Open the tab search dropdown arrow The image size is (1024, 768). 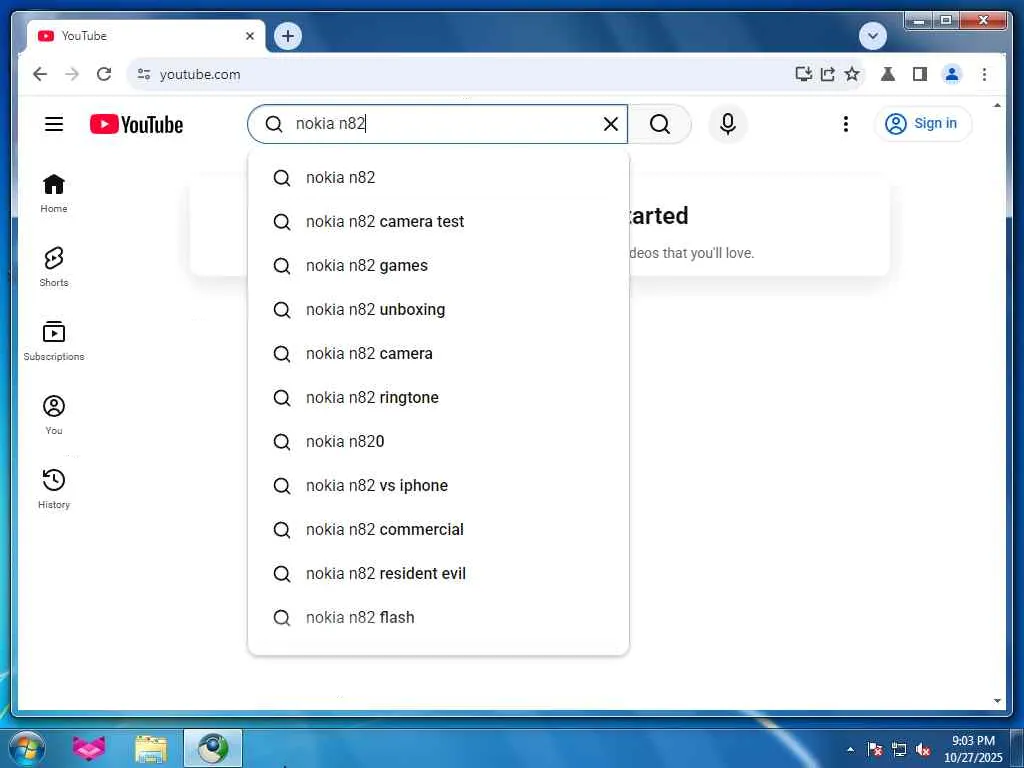coord(872,36)
